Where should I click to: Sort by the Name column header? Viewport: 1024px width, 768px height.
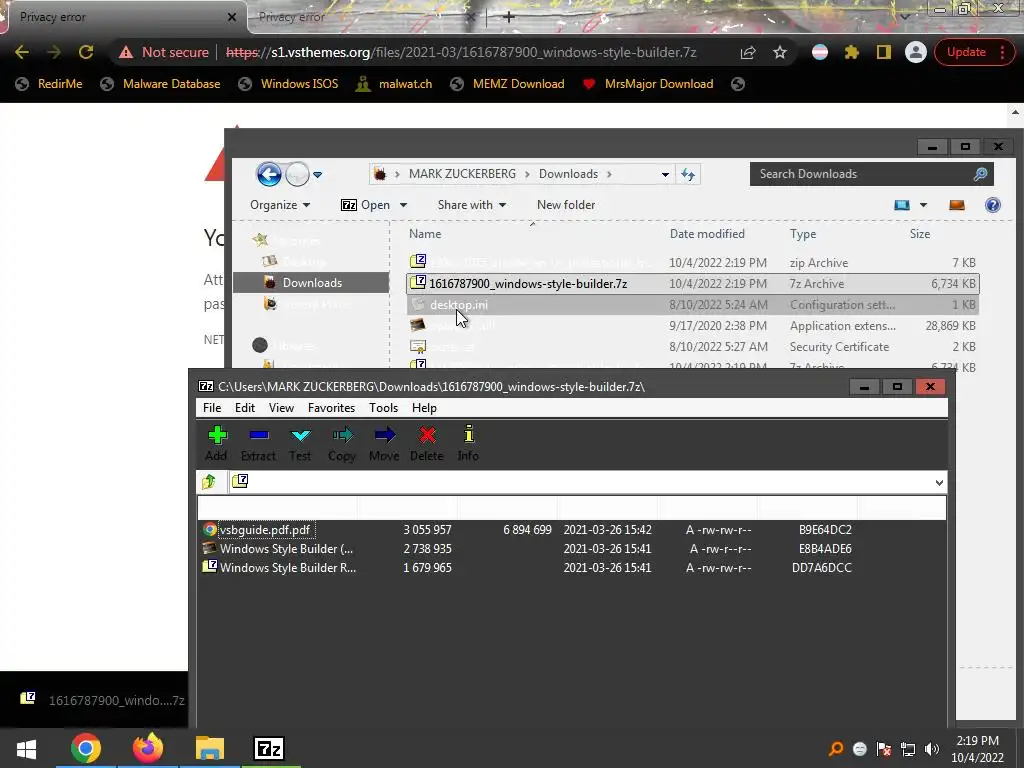(x=425, y=234)
